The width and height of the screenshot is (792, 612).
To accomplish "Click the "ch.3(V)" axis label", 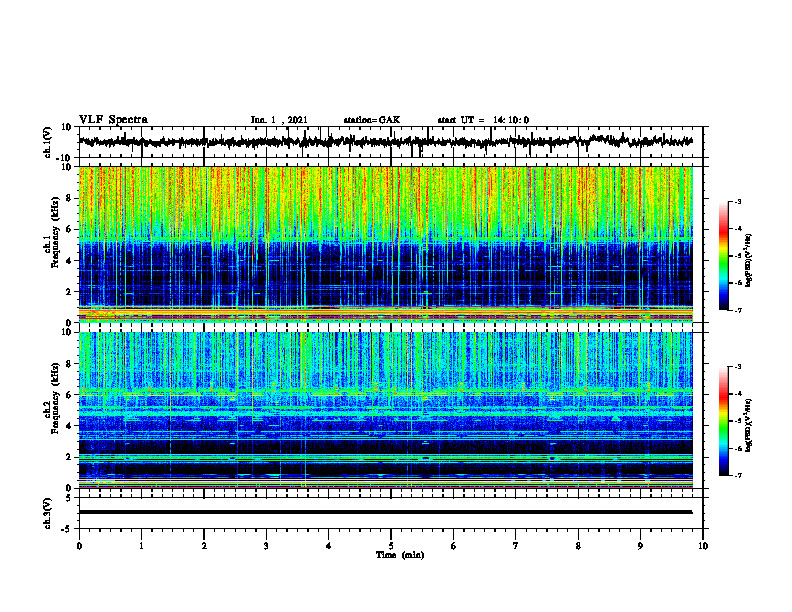I will click(x=48, y=514).
